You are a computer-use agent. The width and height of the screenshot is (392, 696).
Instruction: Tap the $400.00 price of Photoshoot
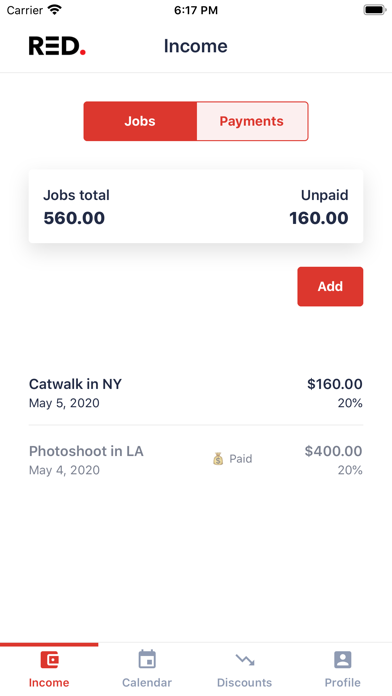[333, 451]
